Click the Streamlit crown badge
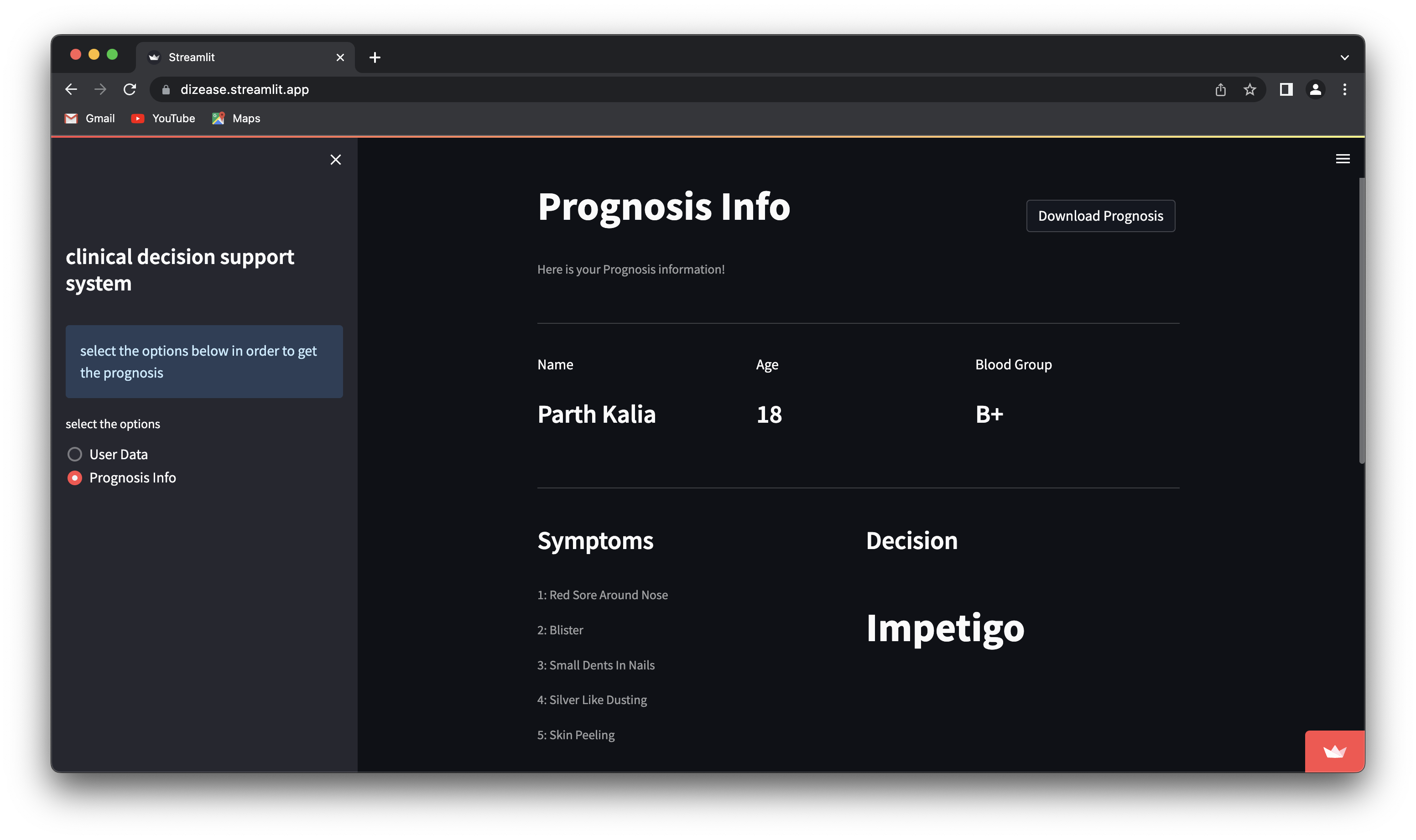Image resolution: width=1416 pixels, height=840 pixels. pyautogui.click(x=1334, y=751)
